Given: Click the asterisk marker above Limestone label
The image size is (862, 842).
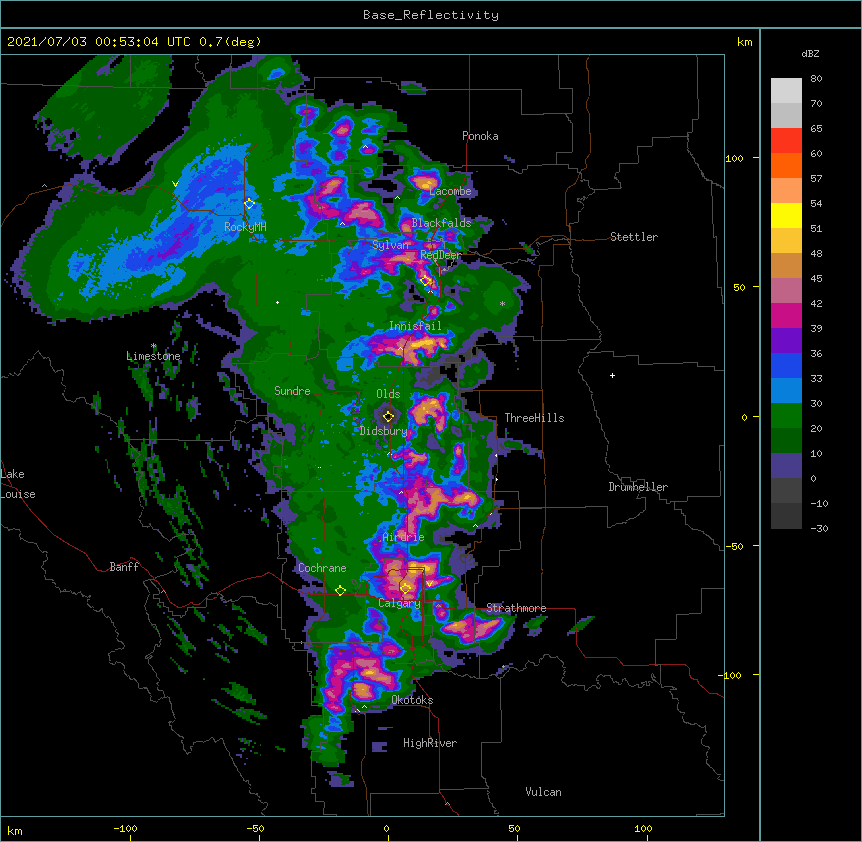Looking at the screenshot, I should coord(154,346).
